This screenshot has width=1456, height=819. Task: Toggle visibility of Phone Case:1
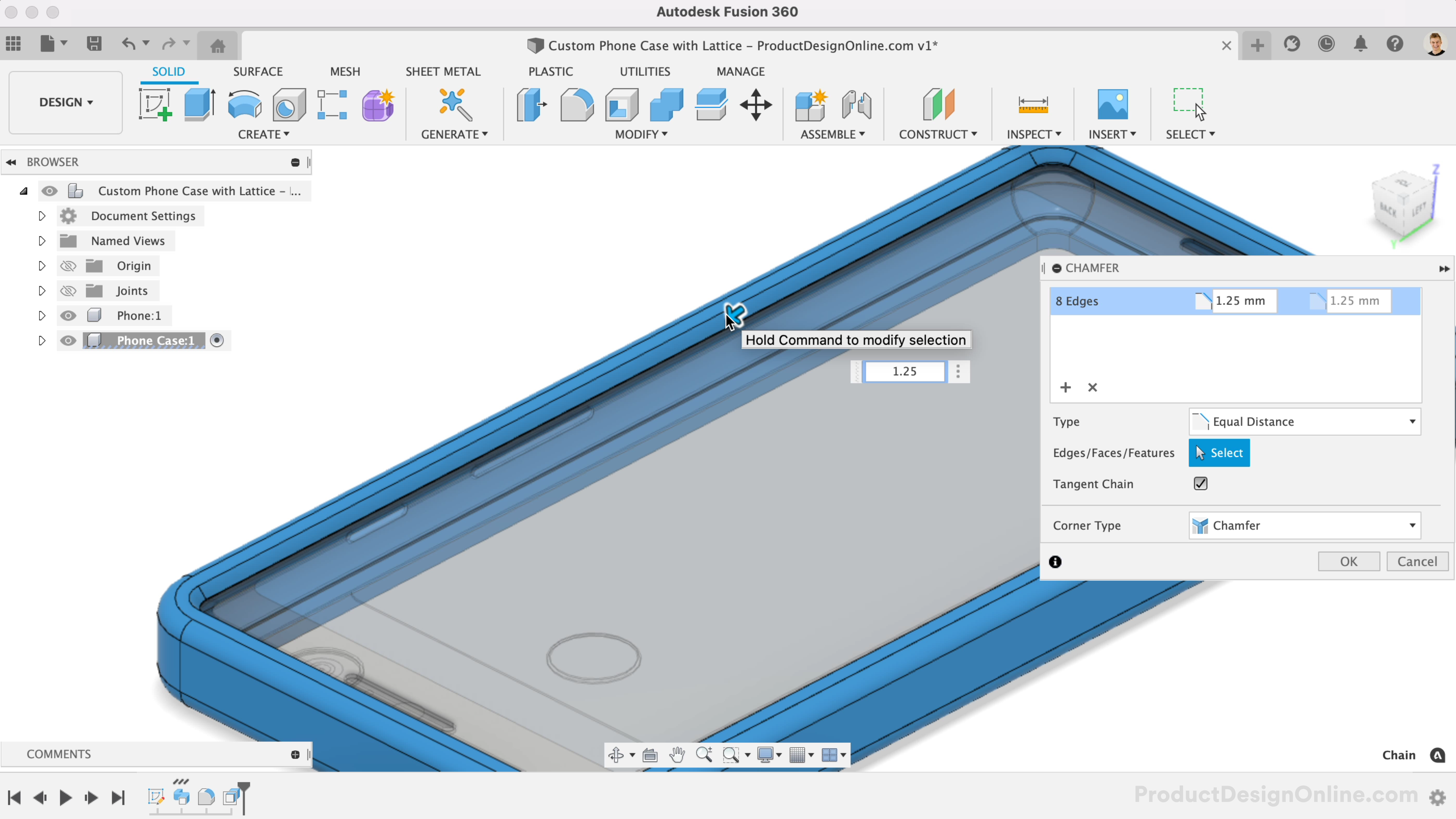(67, 340)
